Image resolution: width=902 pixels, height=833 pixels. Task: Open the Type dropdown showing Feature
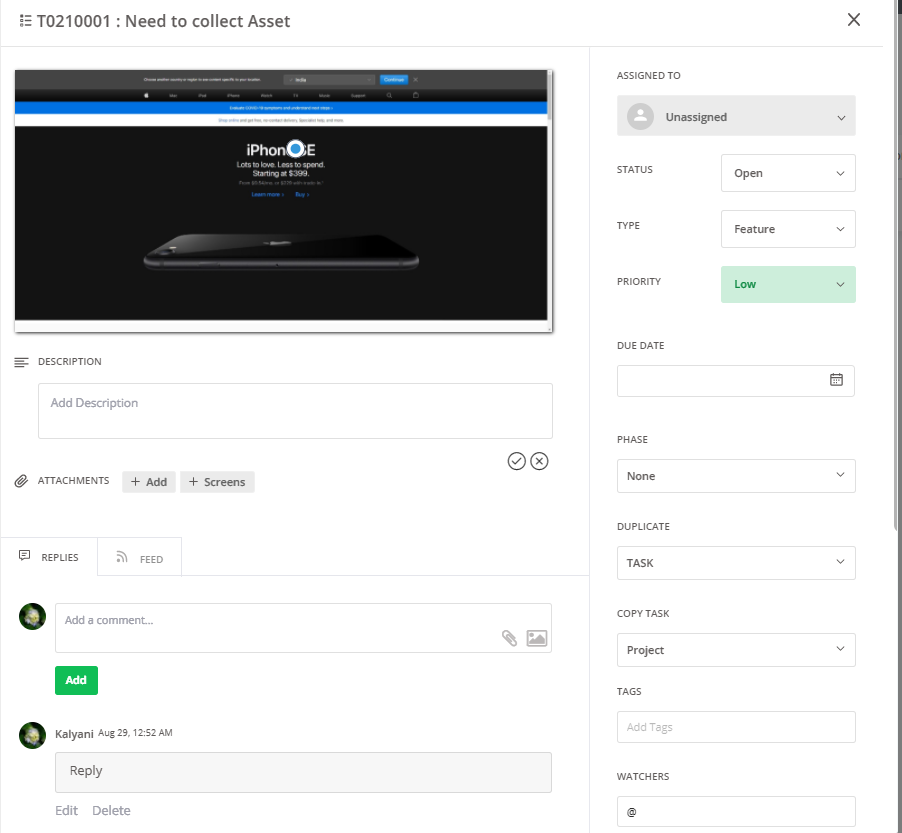click(x=788, y=228)
